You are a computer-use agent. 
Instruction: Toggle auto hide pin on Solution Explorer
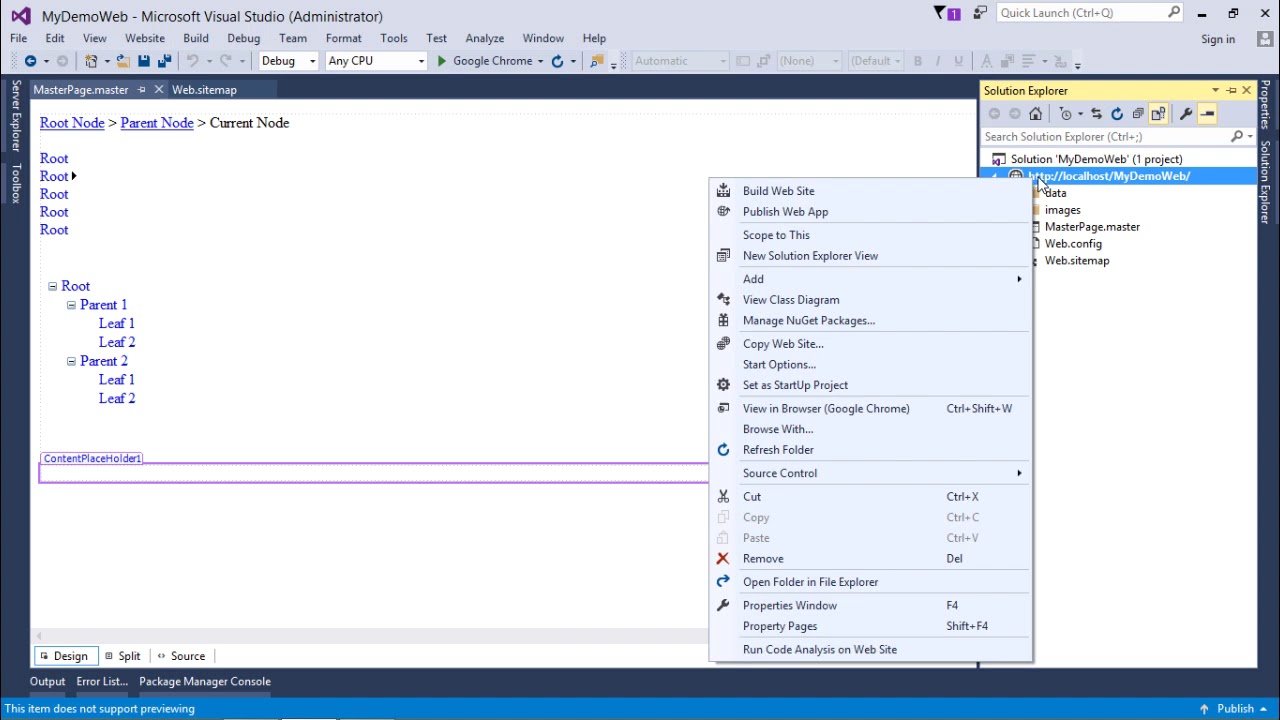(1231, 91)
